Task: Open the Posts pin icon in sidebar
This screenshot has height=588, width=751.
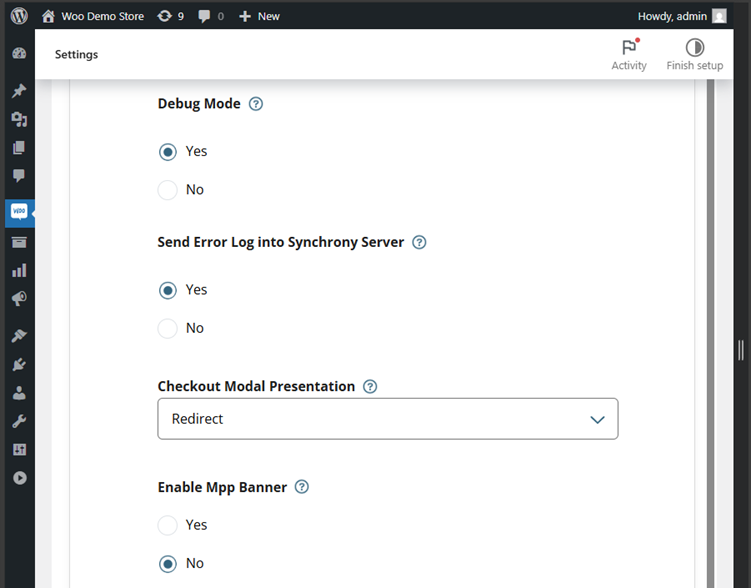Action: coord(19,91)
